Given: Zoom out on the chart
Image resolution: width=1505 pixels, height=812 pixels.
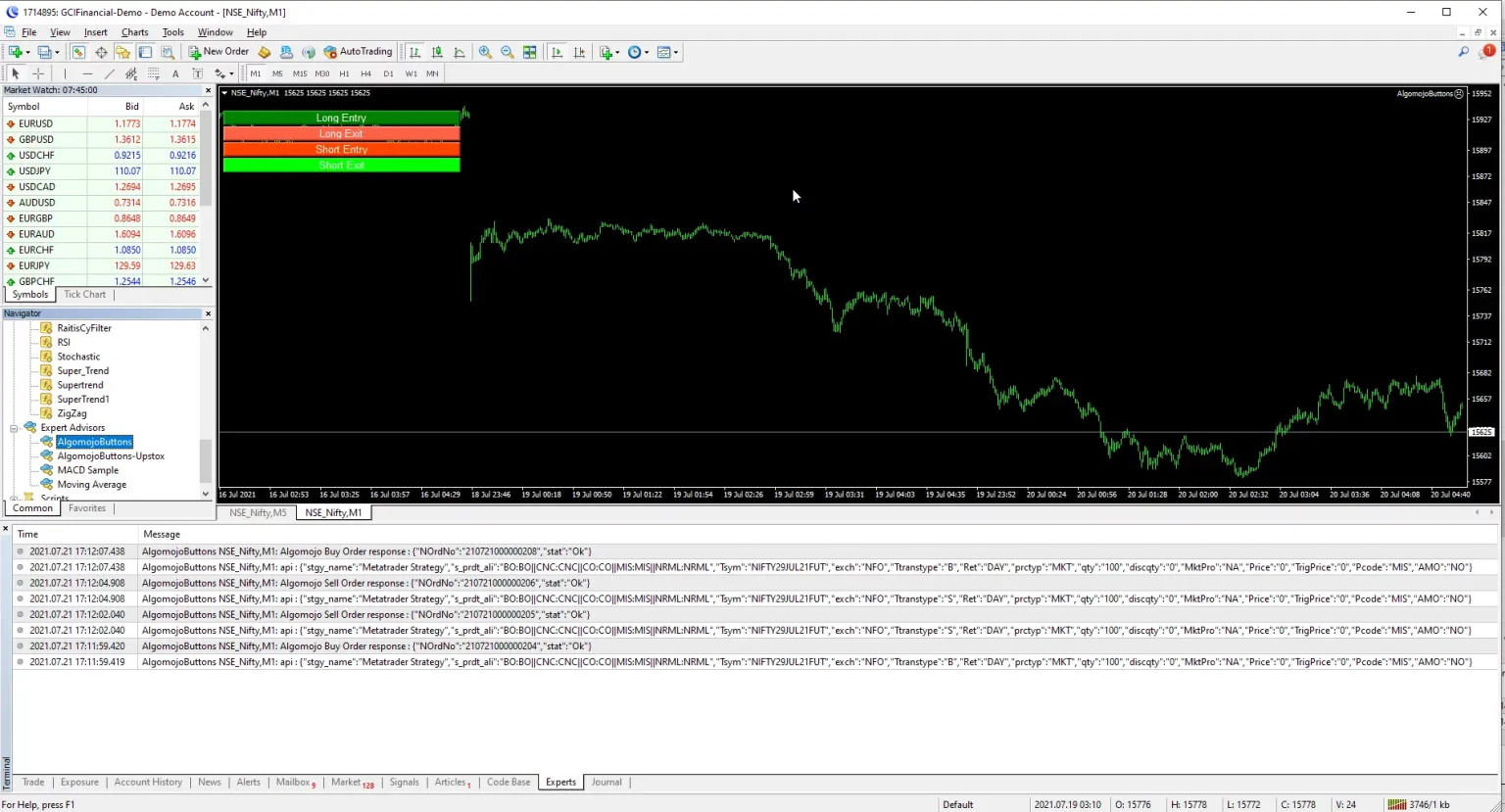Looking at the screenshot, I should 508,52.
